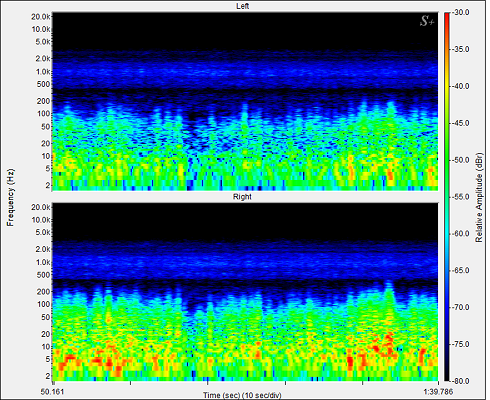Click the S+ logo icon

point(427,21)
